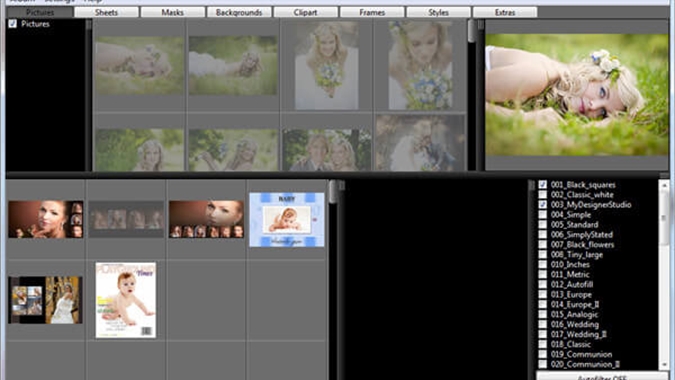Uncheck the Pictures folder checkbox

pyautogui.click(x=12, y=24)
